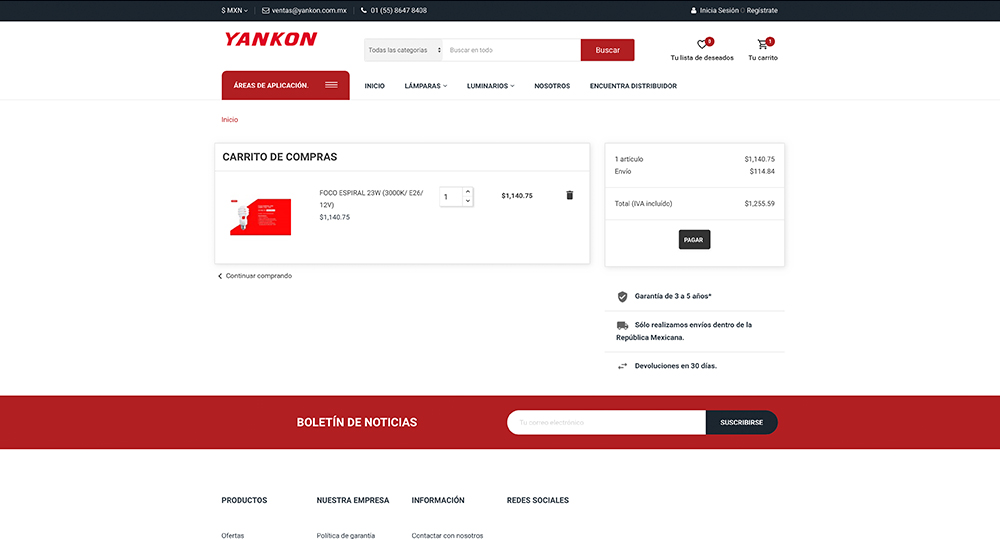Screen dimensions: 1000x539
Task: Click the red Buscar search button
Action: 607,50
